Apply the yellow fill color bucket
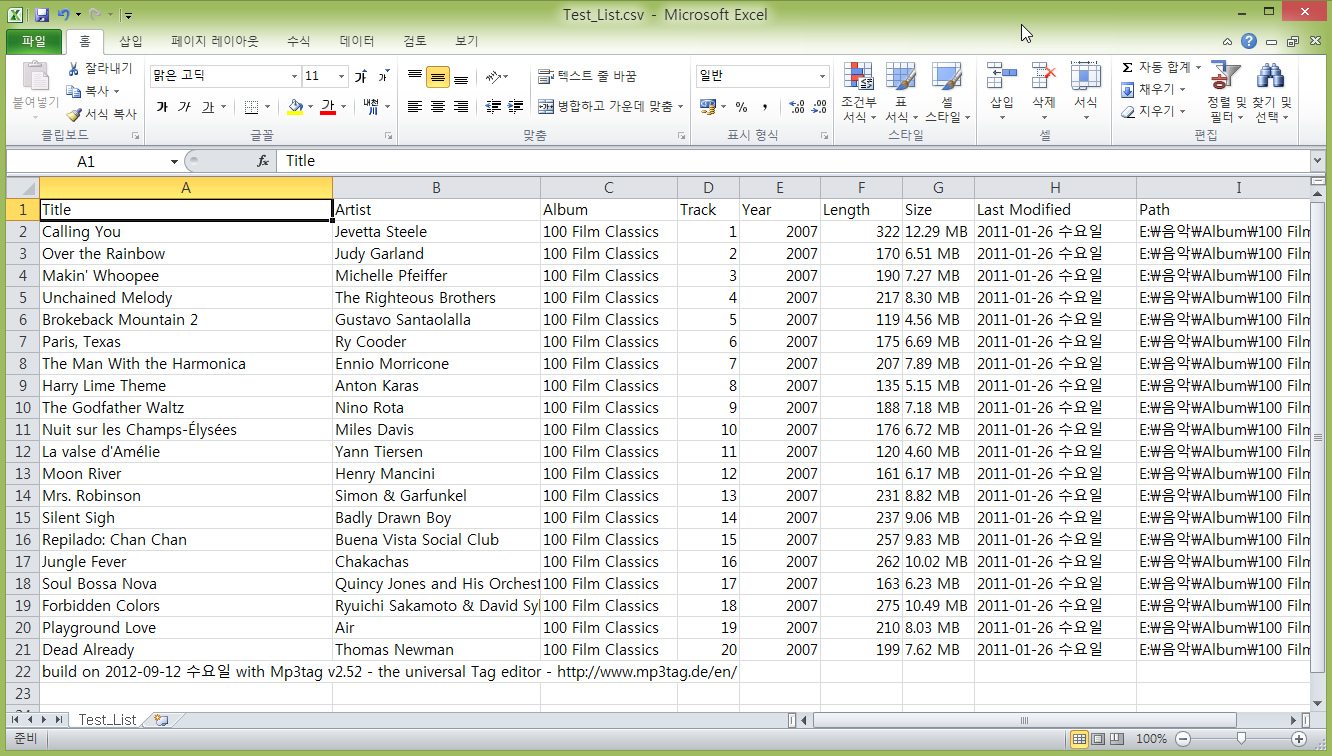 [x=295, y=106]
